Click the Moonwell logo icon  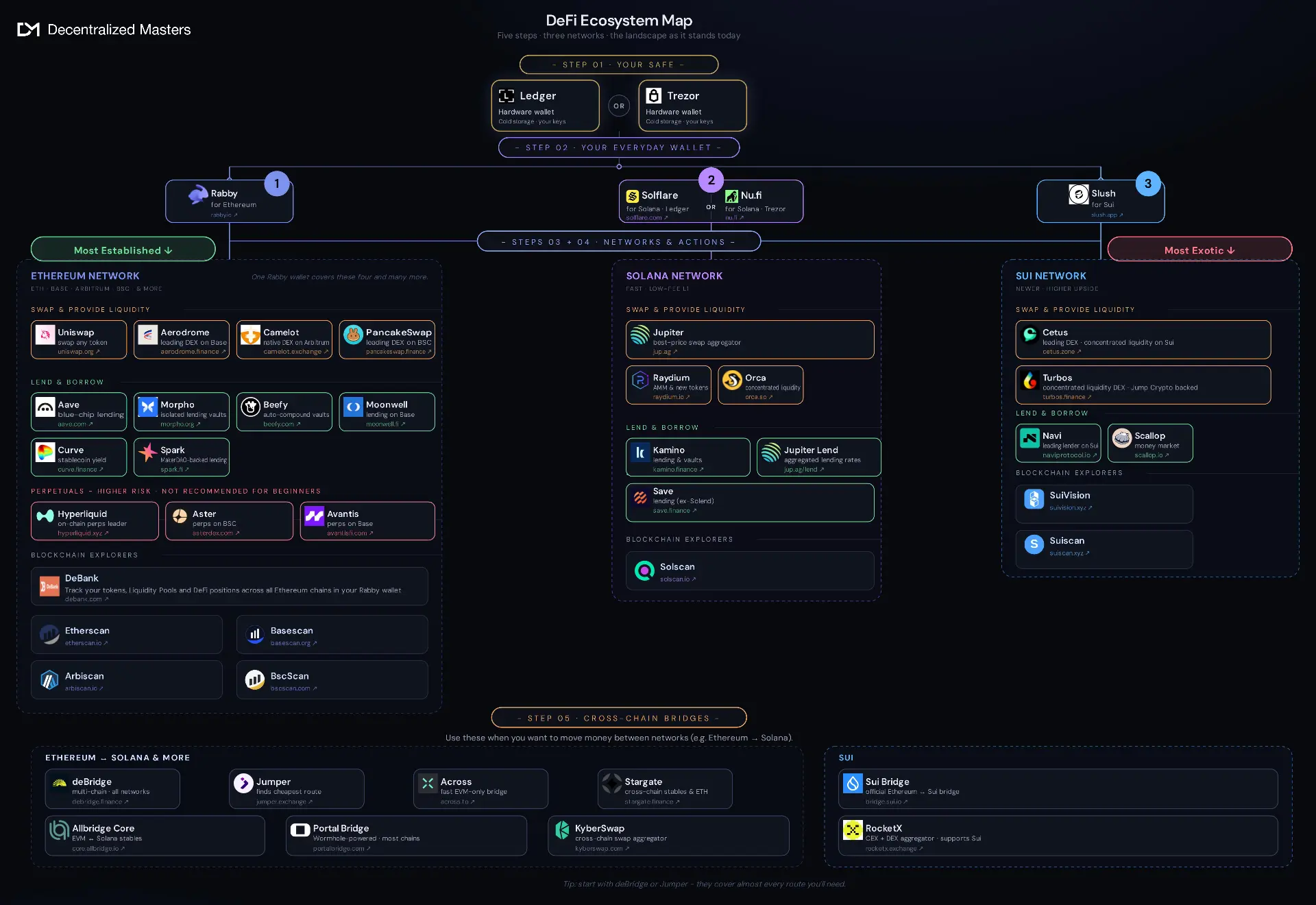pos(353,407)
